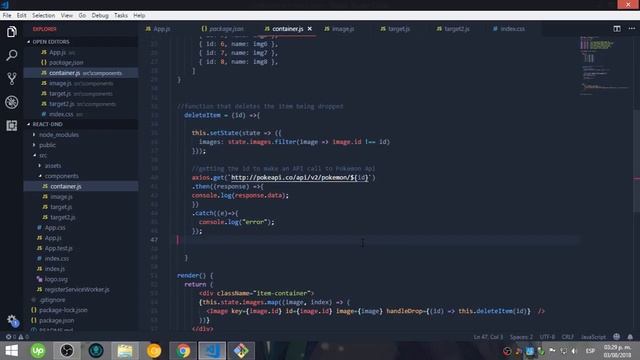The width and height of the screenshot is (640, 360).
Task: Open the Source Control view
Action: [11, 78]
